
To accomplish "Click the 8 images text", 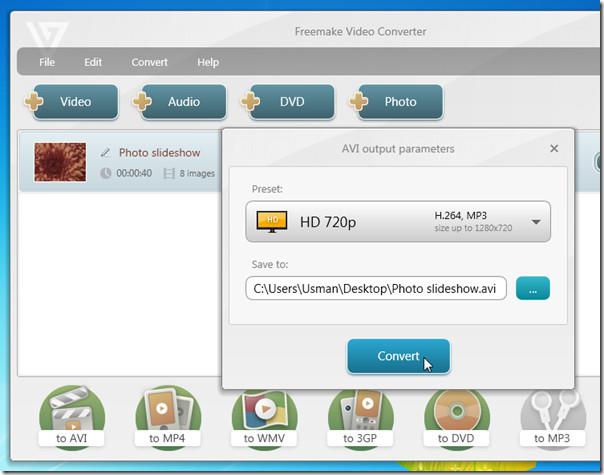I will [x=197, y=173].
